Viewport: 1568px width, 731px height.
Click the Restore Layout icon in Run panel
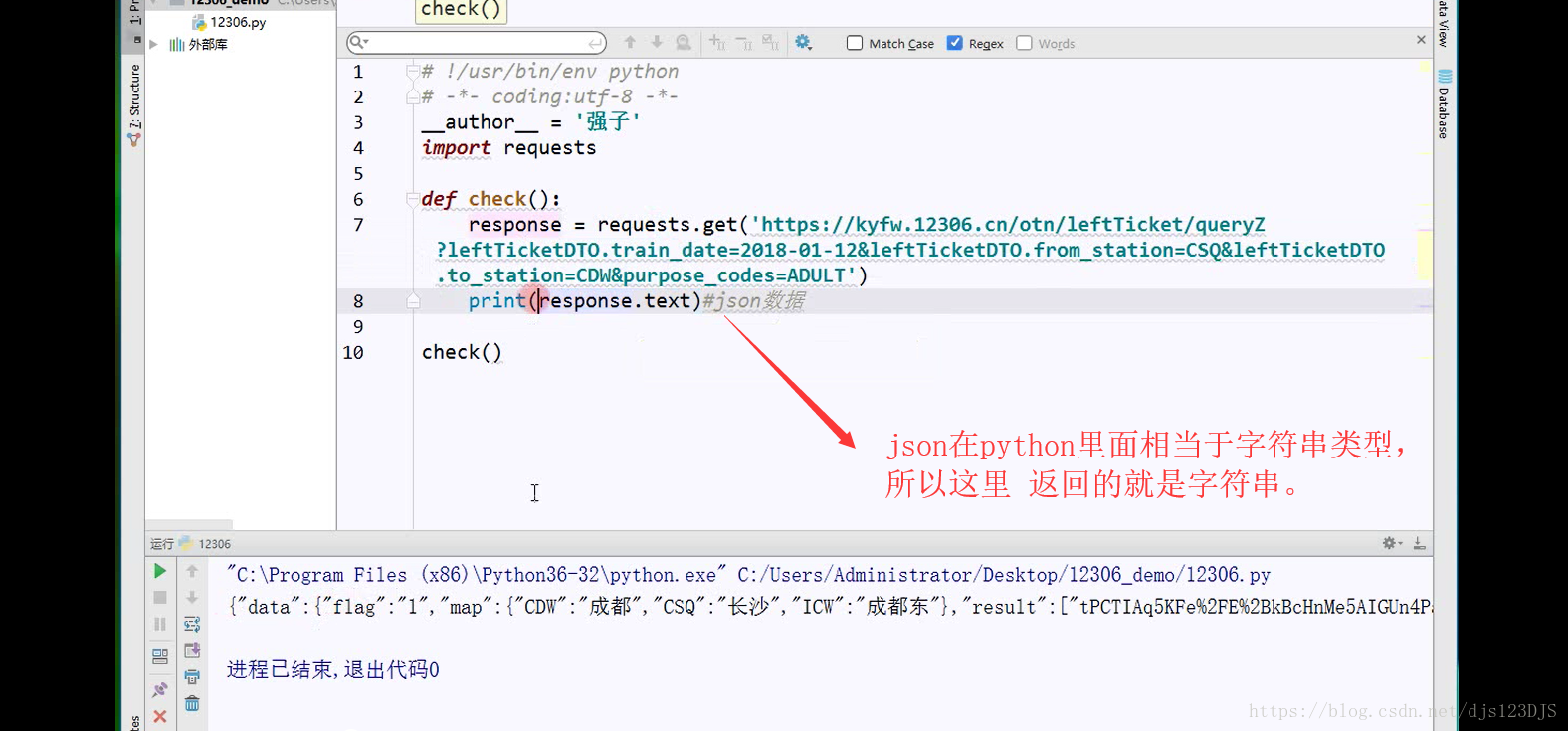pyautogui.click(x=159, y=656)
